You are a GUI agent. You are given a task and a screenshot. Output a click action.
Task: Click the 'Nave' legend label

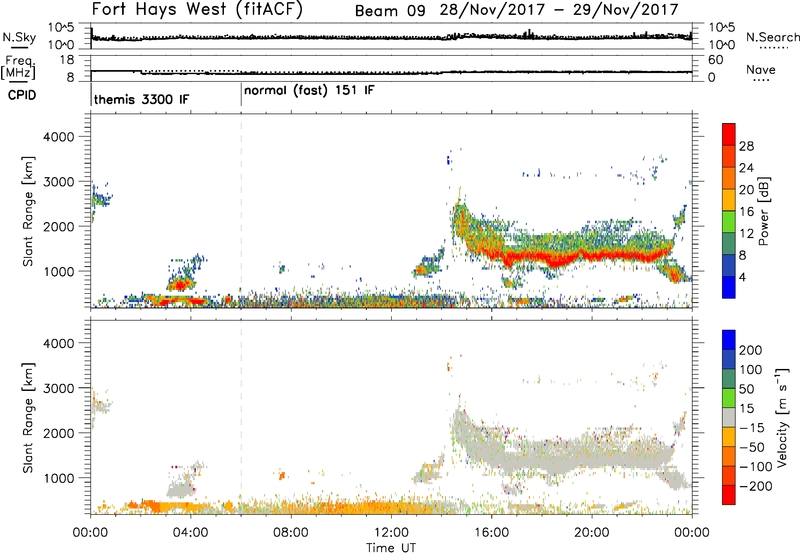click(761, 70)
